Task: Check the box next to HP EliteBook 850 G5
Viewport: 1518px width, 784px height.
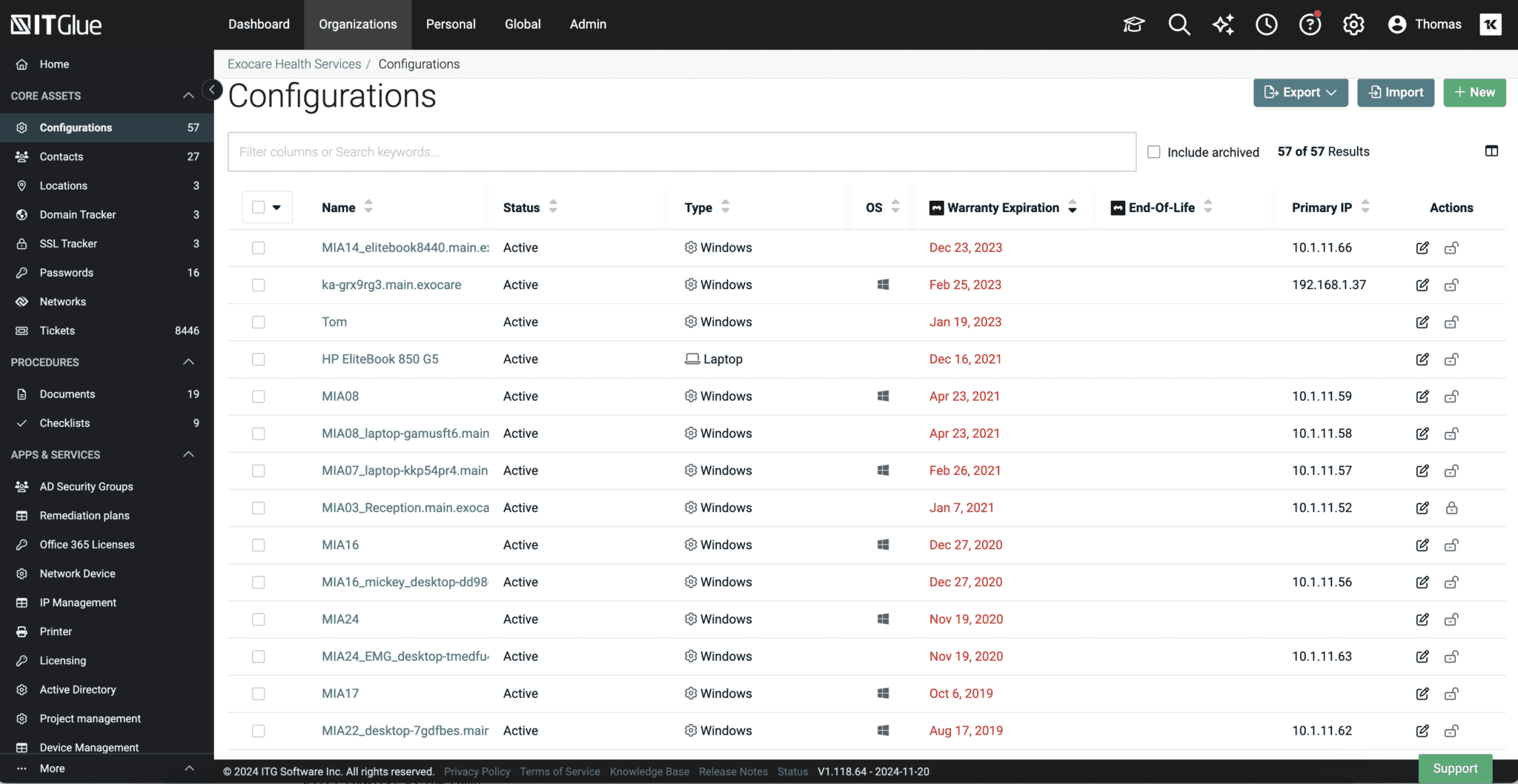Action: pyautogui.click(x=258, y=359)
